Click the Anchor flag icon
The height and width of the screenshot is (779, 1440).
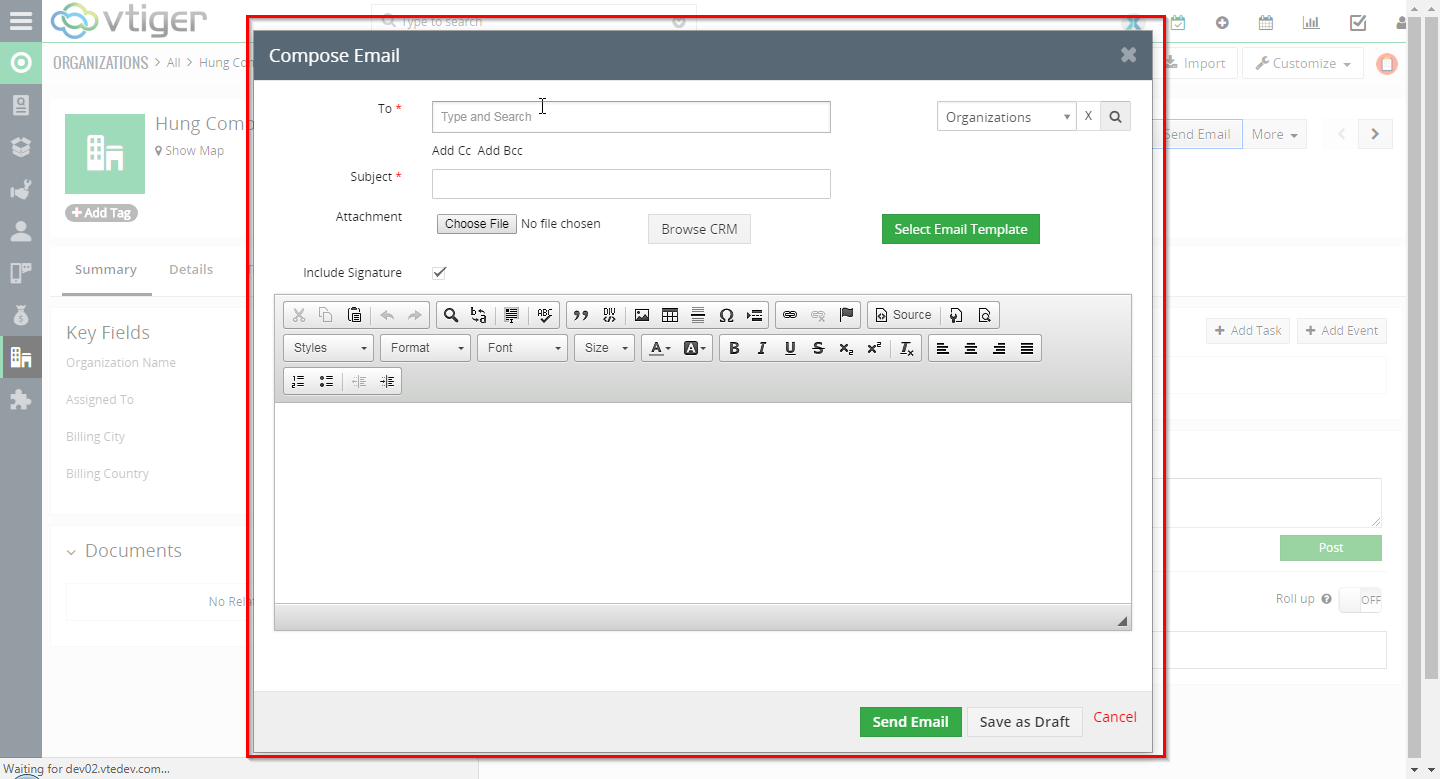(x=846, y=315)
